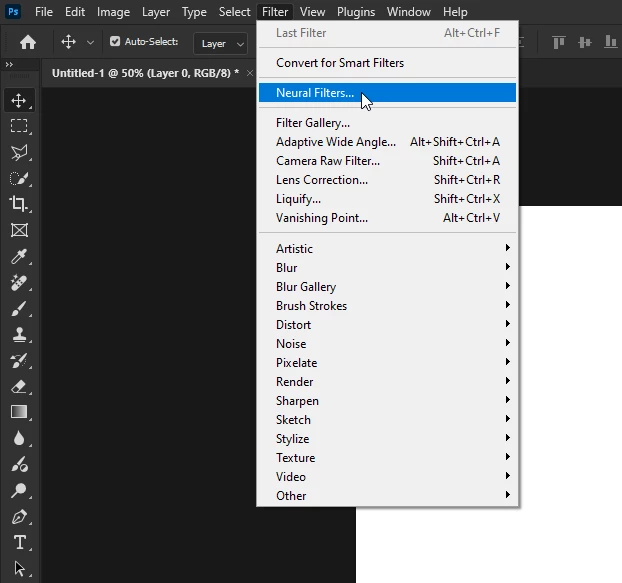Select the Gradient tool
622x583 pixels.
coord(19,412)
